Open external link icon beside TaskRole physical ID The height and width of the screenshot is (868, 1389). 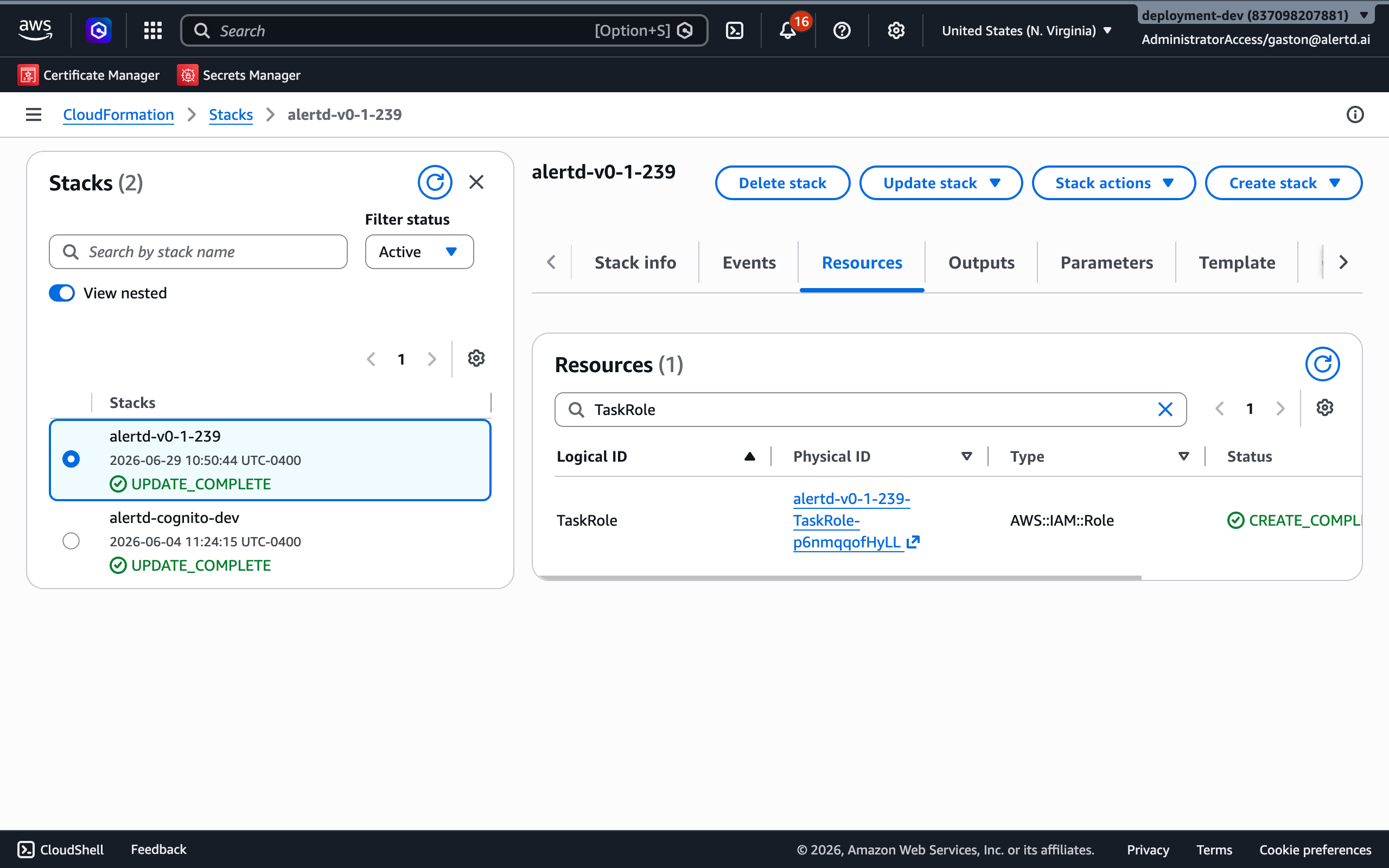pyautogui.click(x=913, y=542)
